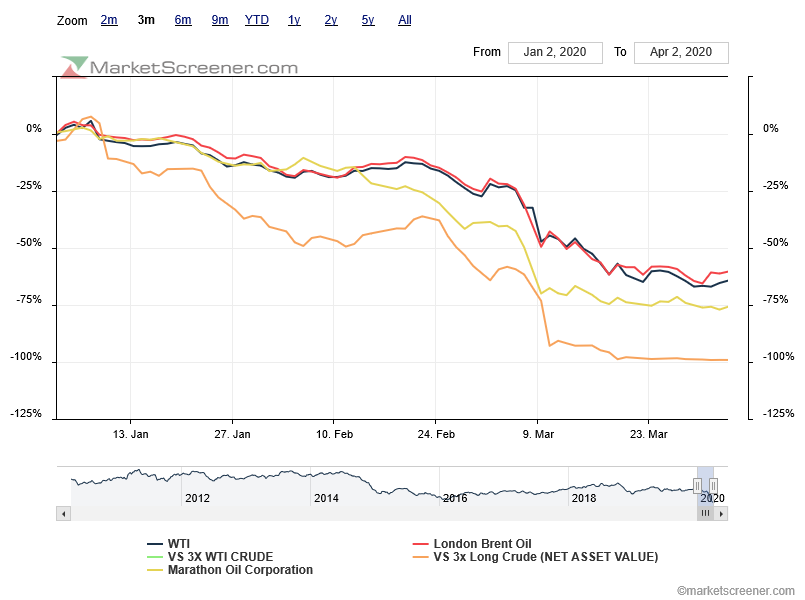The height and width of the screenshot is (600, 805).
Task: Edit the From date field
Action: point(555,52)
